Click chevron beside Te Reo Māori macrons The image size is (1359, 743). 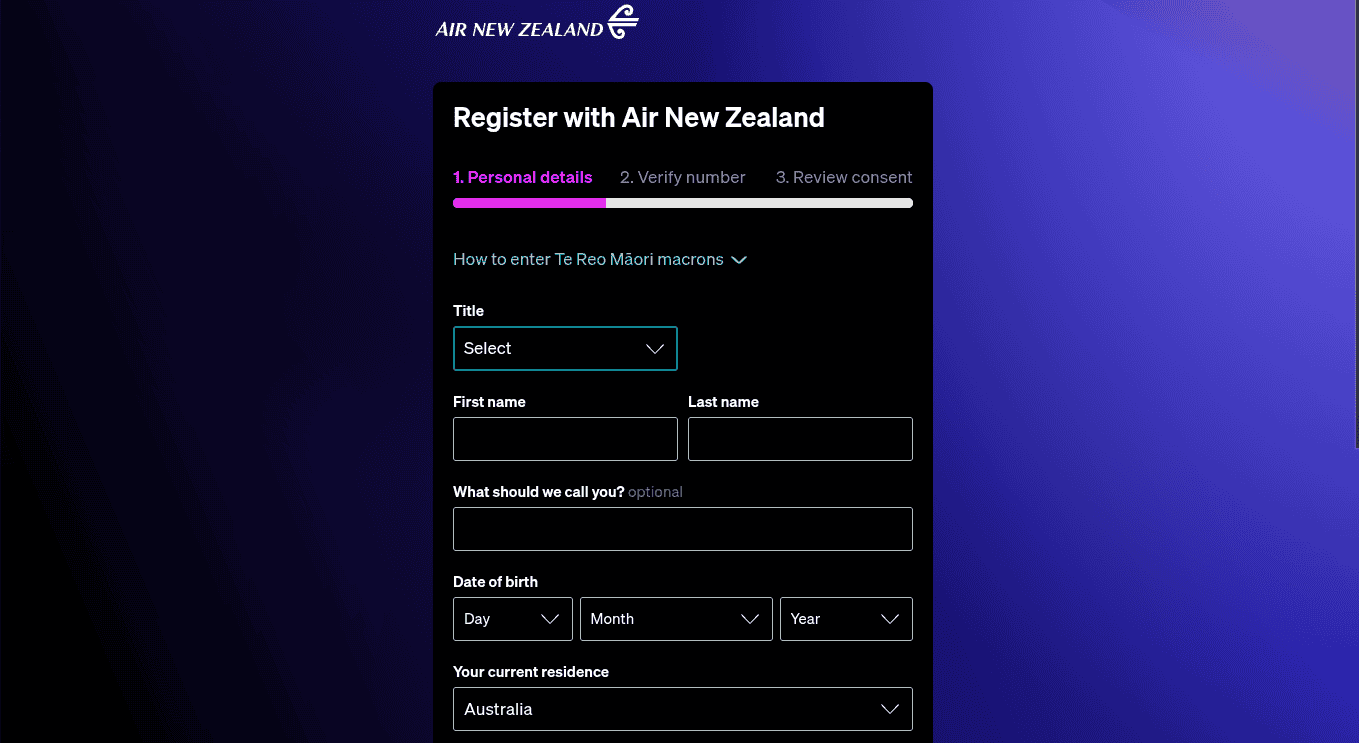pos(739,260)
